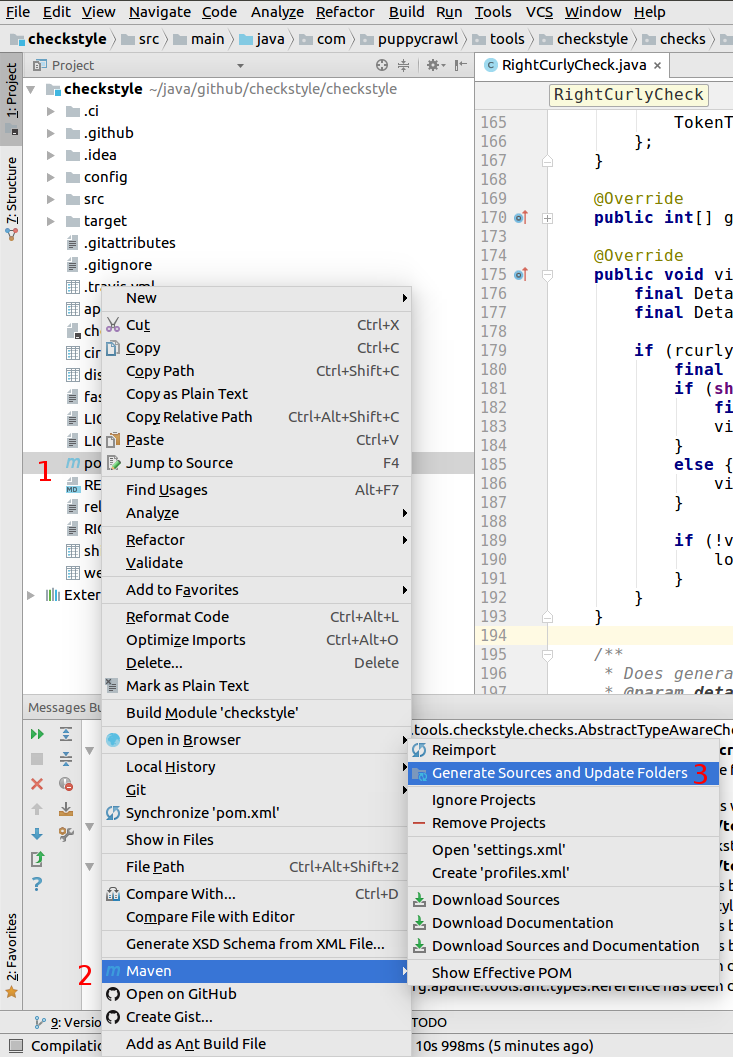This screenshot has width=733, height=1057.
Task: Expand the src folder in project tree
Action: coord(51,199)
